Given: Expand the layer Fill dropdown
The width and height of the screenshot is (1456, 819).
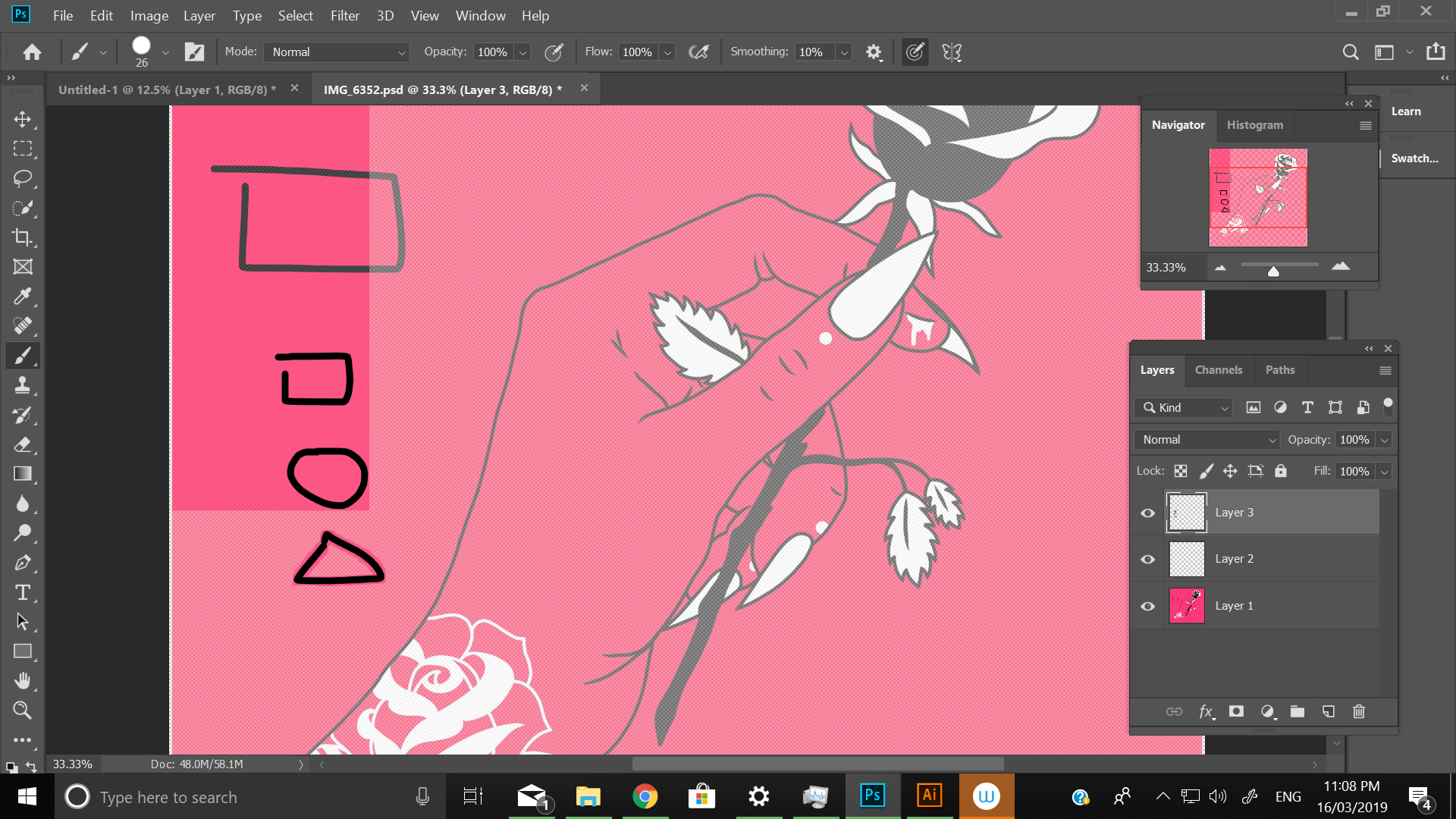Looking at the screenshot, I should (1384, 472).
